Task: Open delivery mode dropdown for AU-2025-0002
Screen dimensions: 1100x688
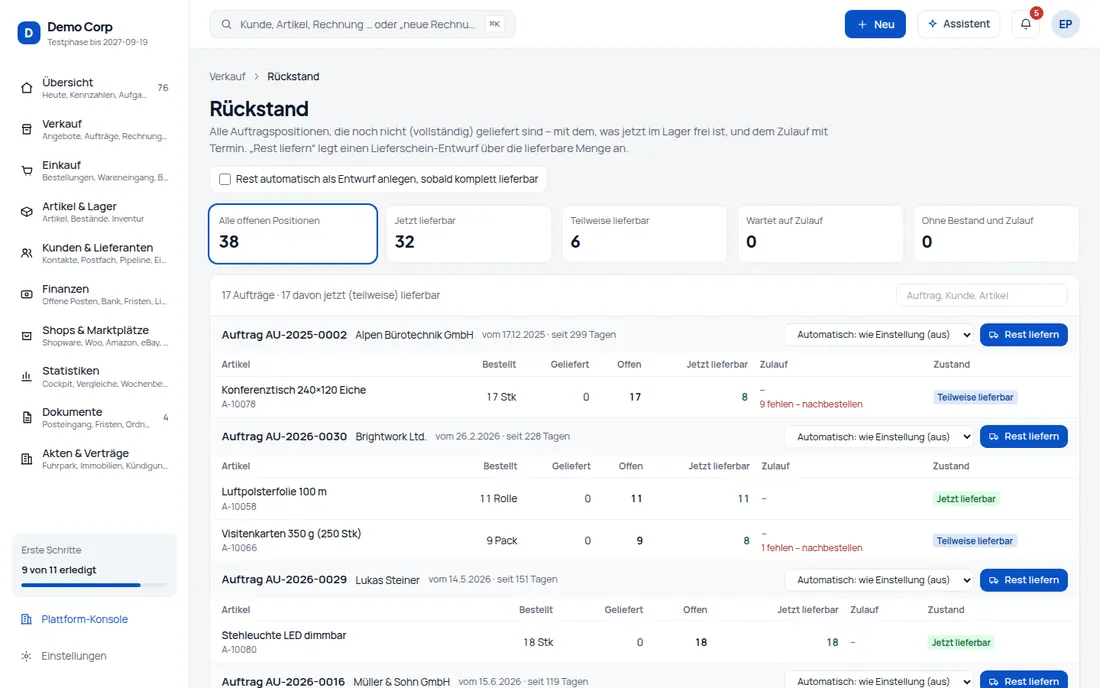Action: pyautogui.click(x=880, y=335)
